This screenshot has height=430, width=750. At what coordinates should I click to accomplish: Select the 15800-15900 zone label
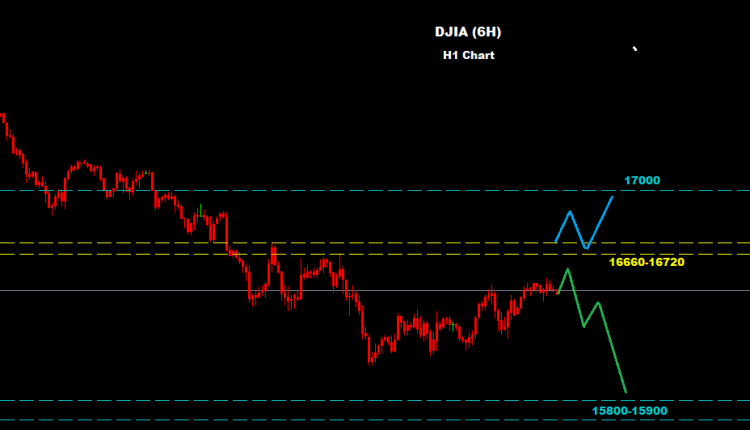629,410
